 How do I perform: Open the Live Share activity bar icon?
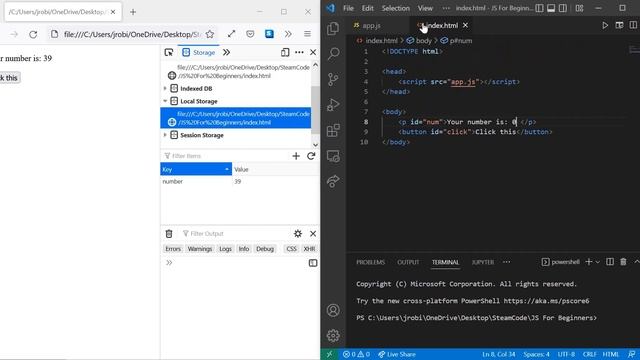(333, 181)
